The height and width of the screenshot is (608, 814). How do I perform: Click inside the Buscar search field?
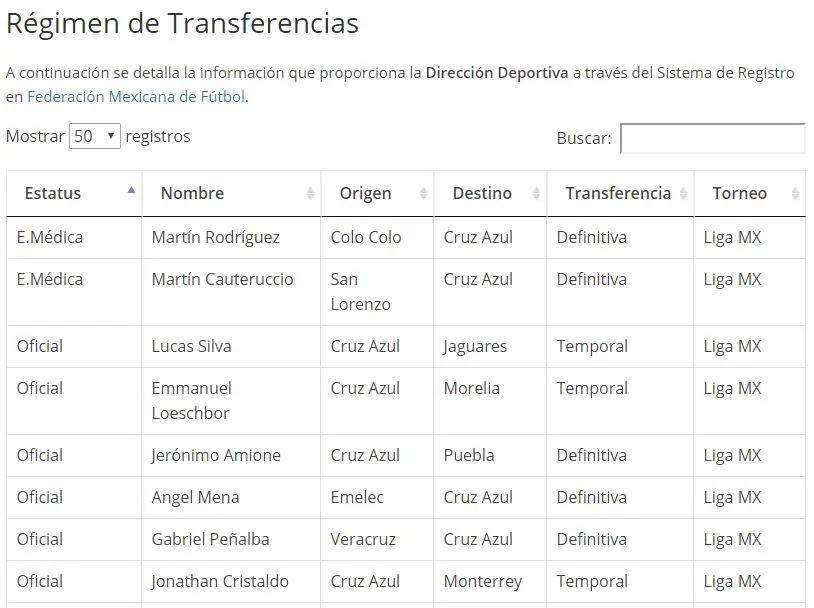[x=712, y=137]
